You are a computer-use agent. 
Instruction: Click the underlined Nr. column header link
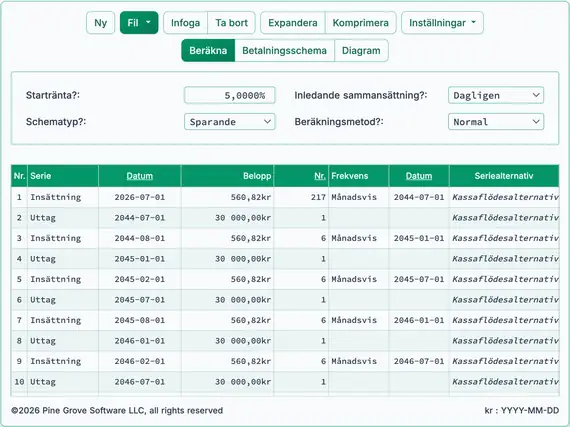(320, 176)
